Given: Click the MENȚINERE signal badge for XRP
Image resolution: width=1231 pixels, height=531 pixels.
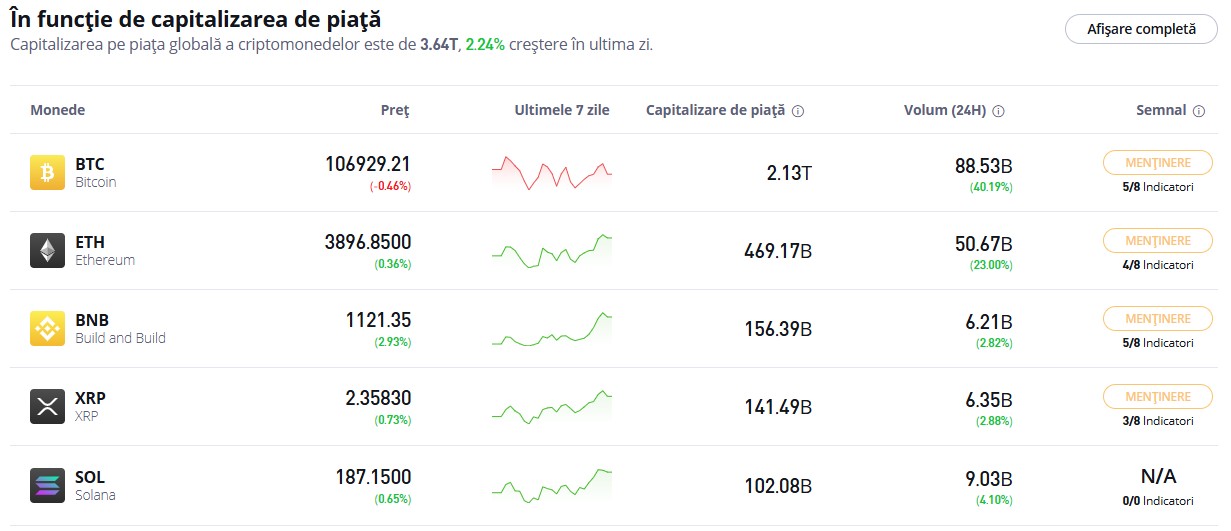Looking at the screenshot, I should [1157, 397].
